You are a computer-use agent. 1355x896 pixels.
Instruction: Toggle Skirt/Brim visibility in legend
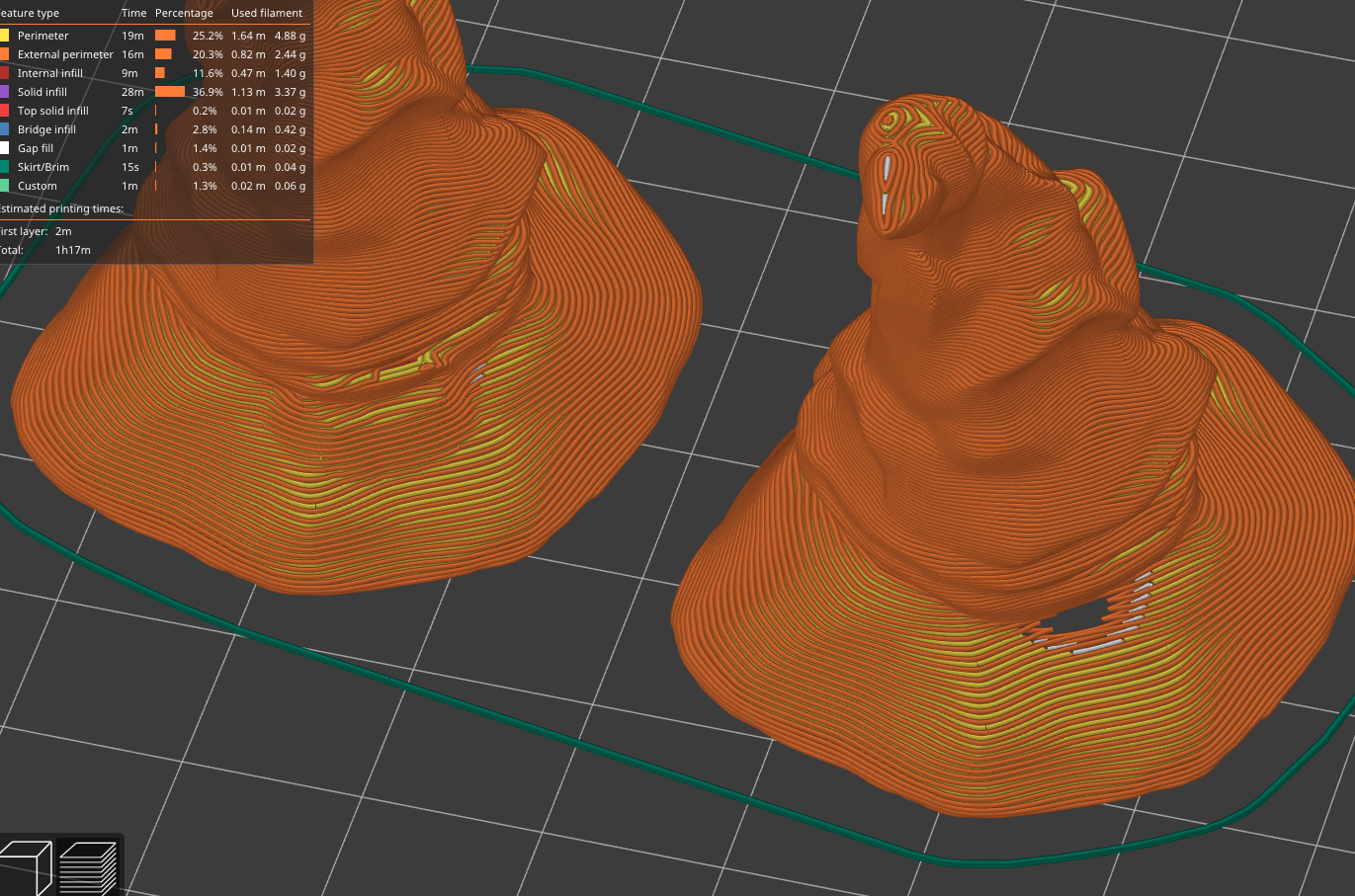coord(43,167)
